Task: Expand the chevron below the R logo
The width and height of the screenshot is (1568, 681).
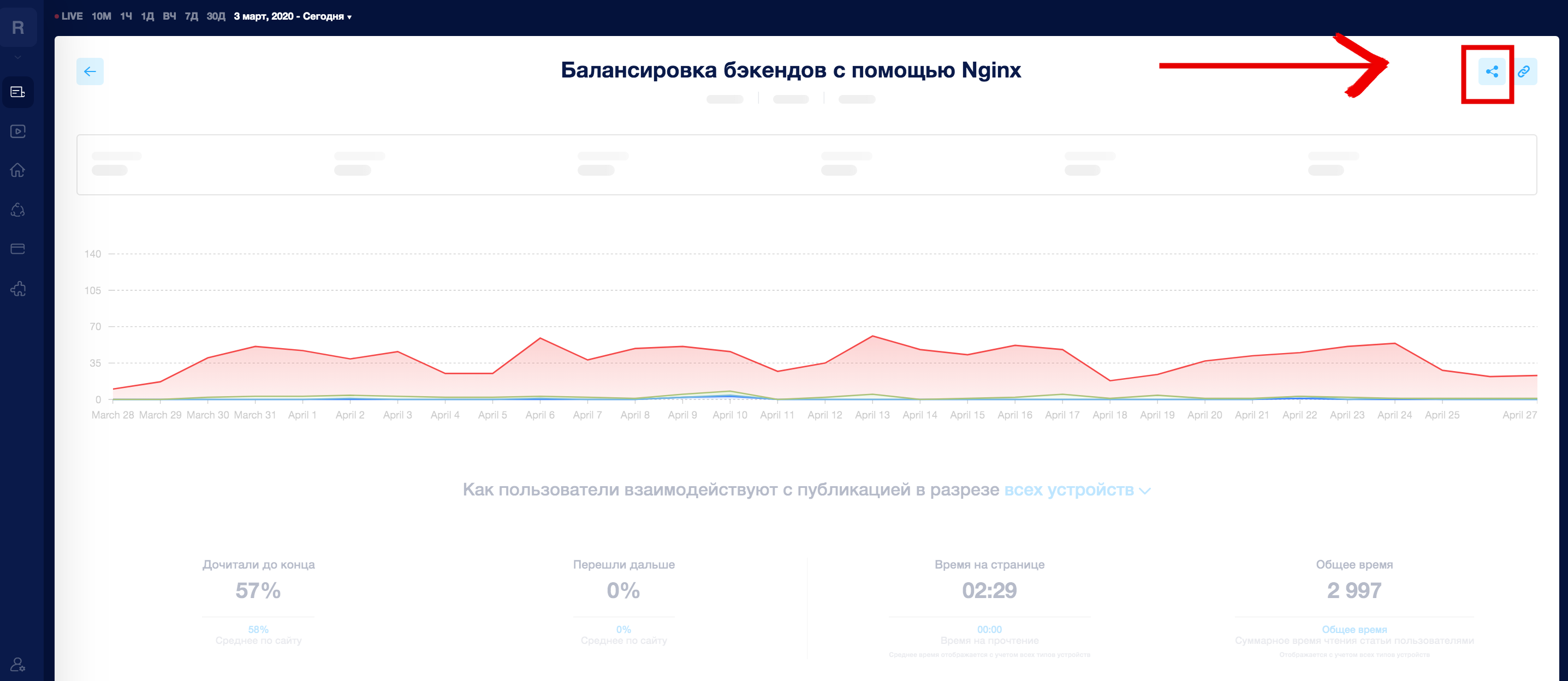Action: 18,58
